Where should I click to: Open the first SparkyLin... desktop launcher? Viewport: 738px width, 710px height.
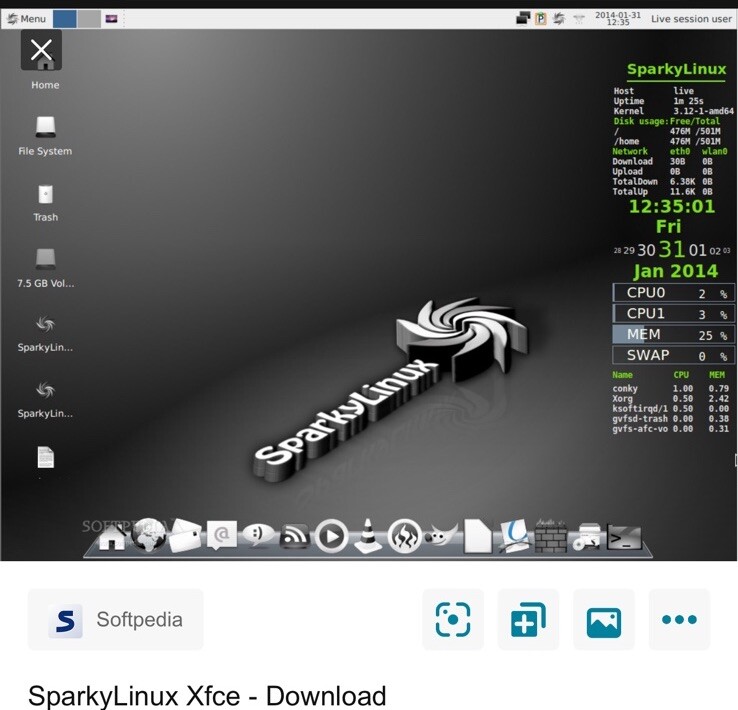45,334
